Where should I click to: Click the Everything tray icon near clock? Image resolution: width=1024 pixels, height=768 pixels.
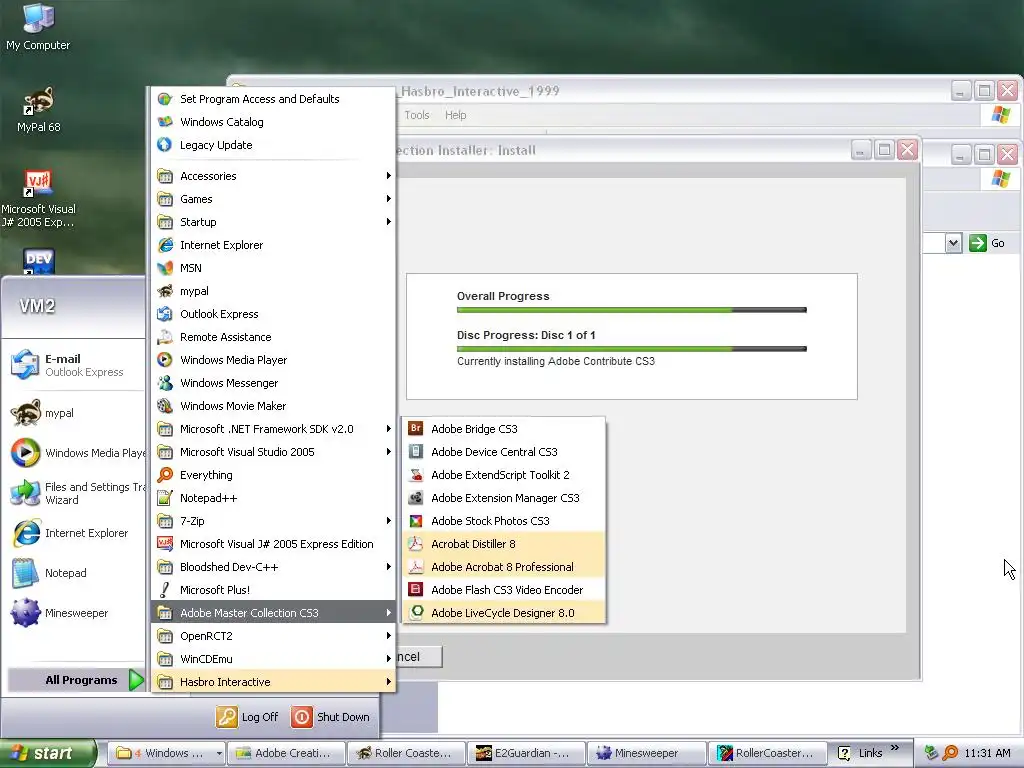(950, 753)
